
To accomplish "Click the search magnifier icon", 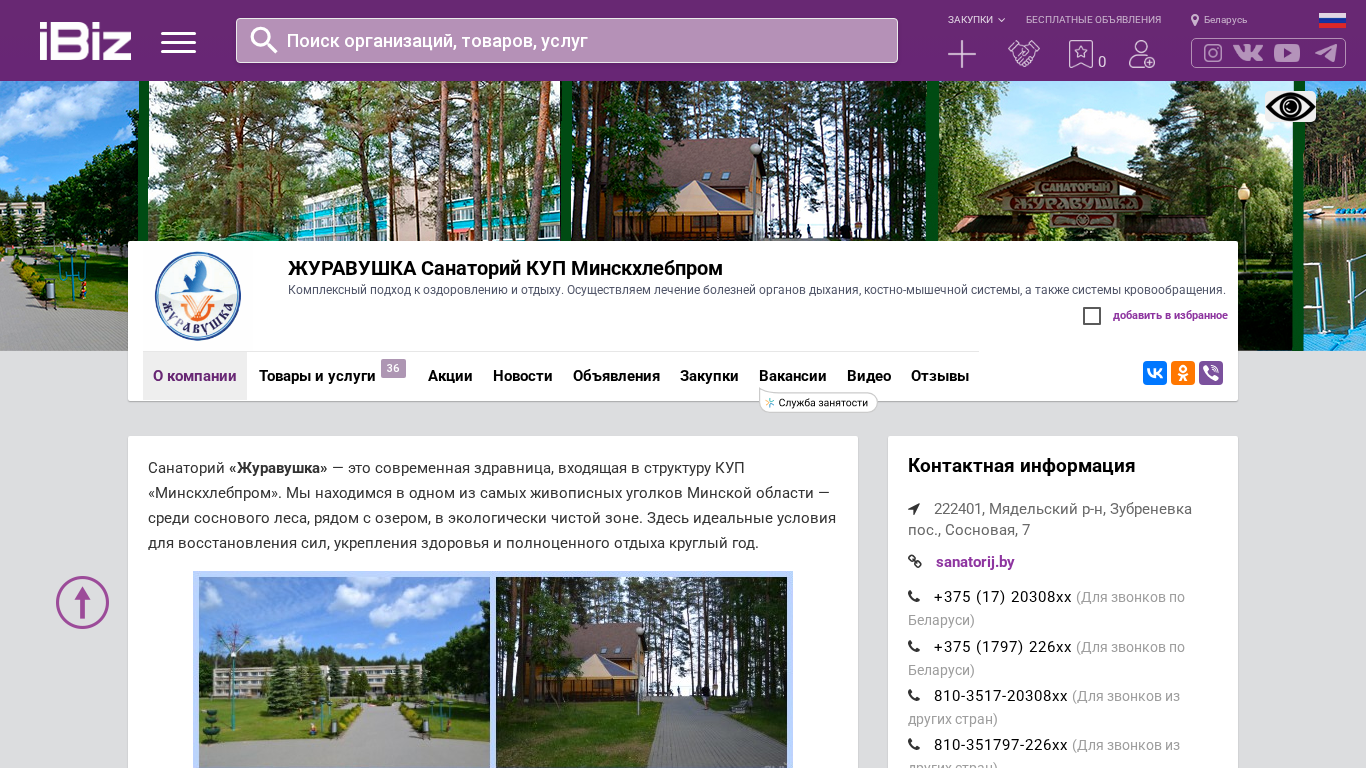I will [x=263, y=40].
